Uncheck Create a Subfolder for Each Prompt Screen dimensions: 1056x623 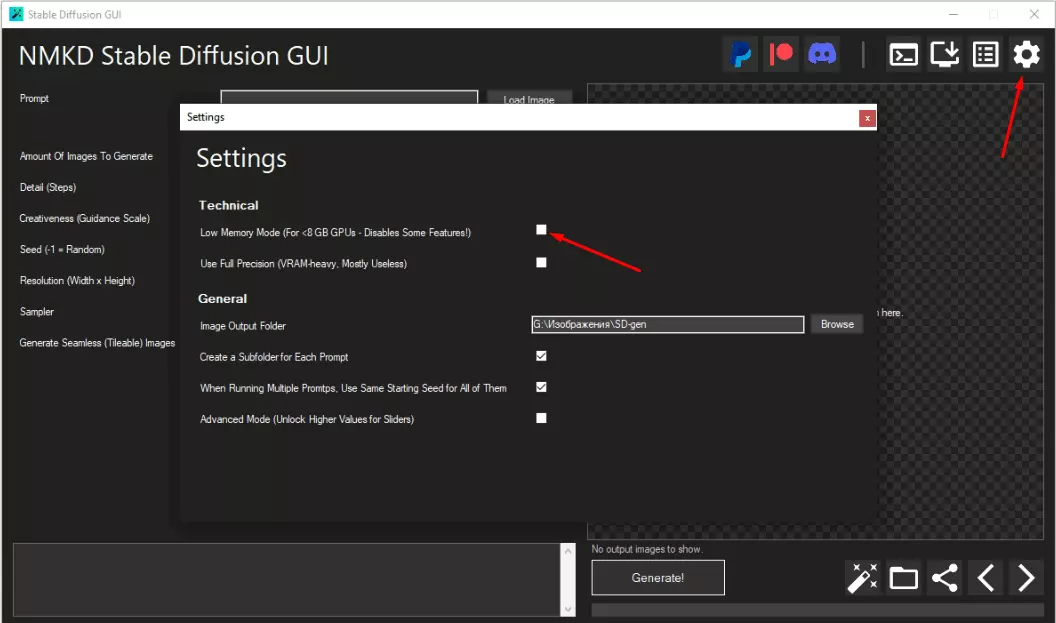(541, 356)
